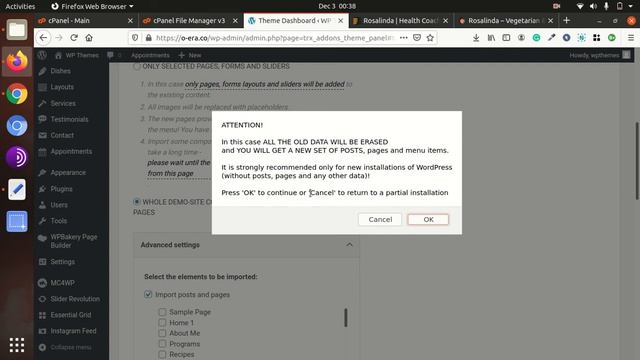
Task: Confirm the dialog with OK
Action: pyautogui.click(x=428, y=220)
